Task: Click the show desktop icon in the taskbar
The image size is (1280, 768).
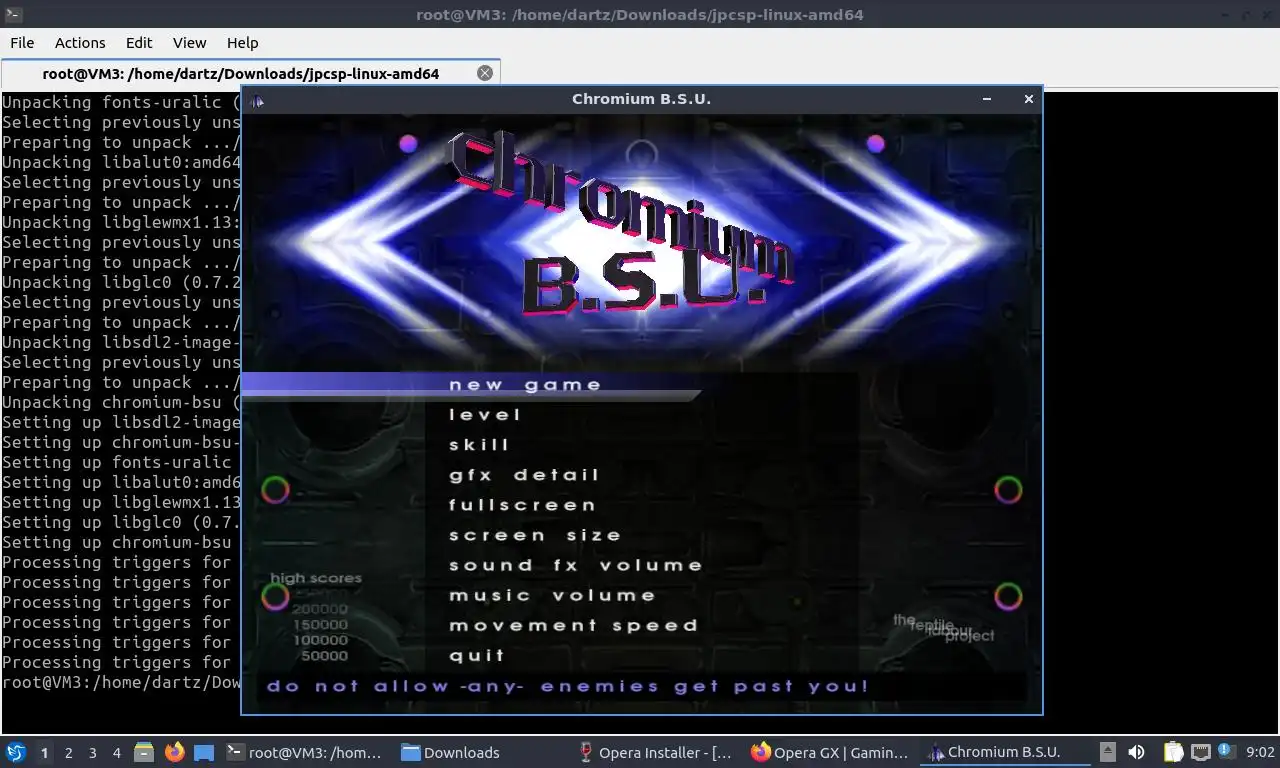Action: tap(204, 752)
